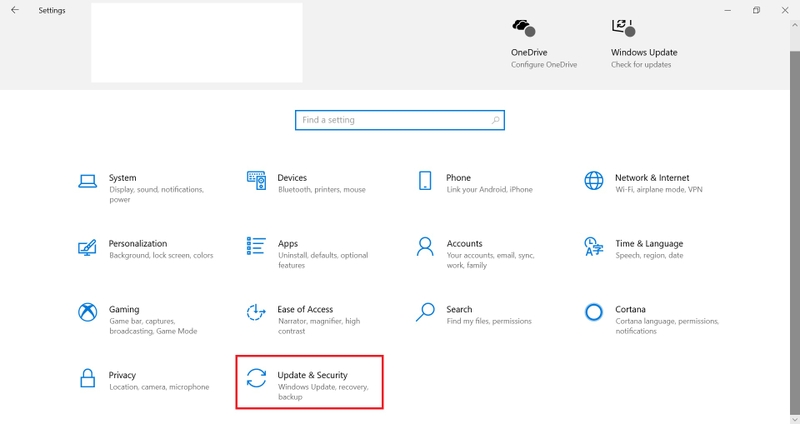The image size is (800, 424).
Task: Open the System laptop icon
Action: (x=87, y=181)
